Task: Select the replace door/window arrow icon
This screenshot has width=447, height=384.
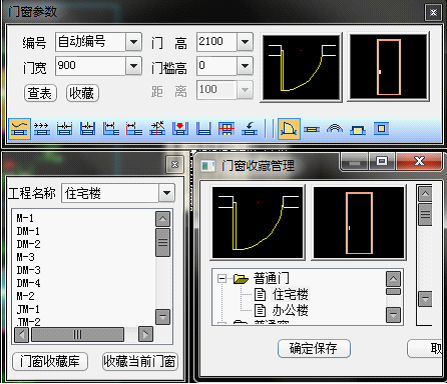Action: click(x=249, y=129)
